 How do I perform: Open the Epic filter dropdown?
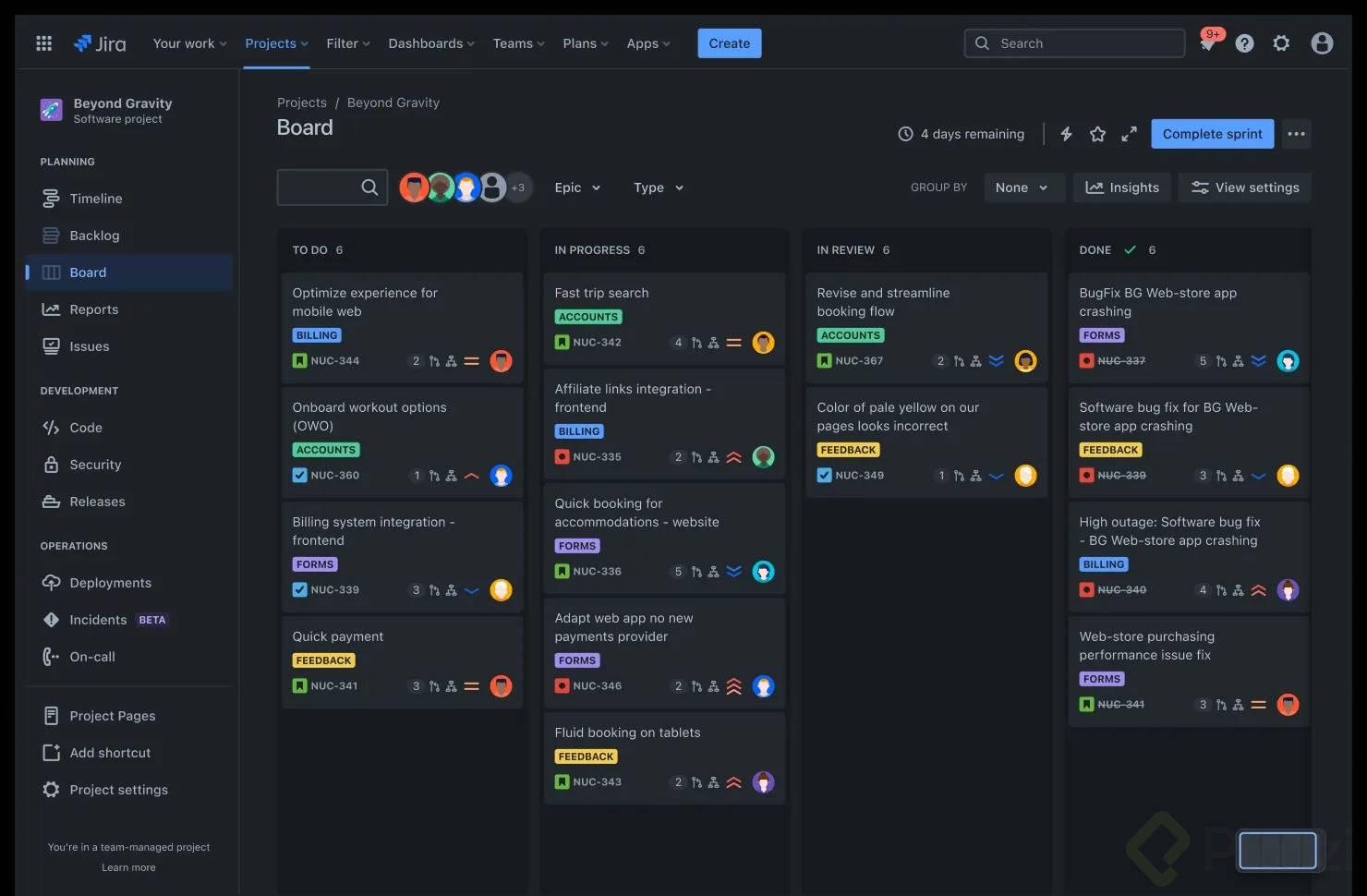(578, 188)
